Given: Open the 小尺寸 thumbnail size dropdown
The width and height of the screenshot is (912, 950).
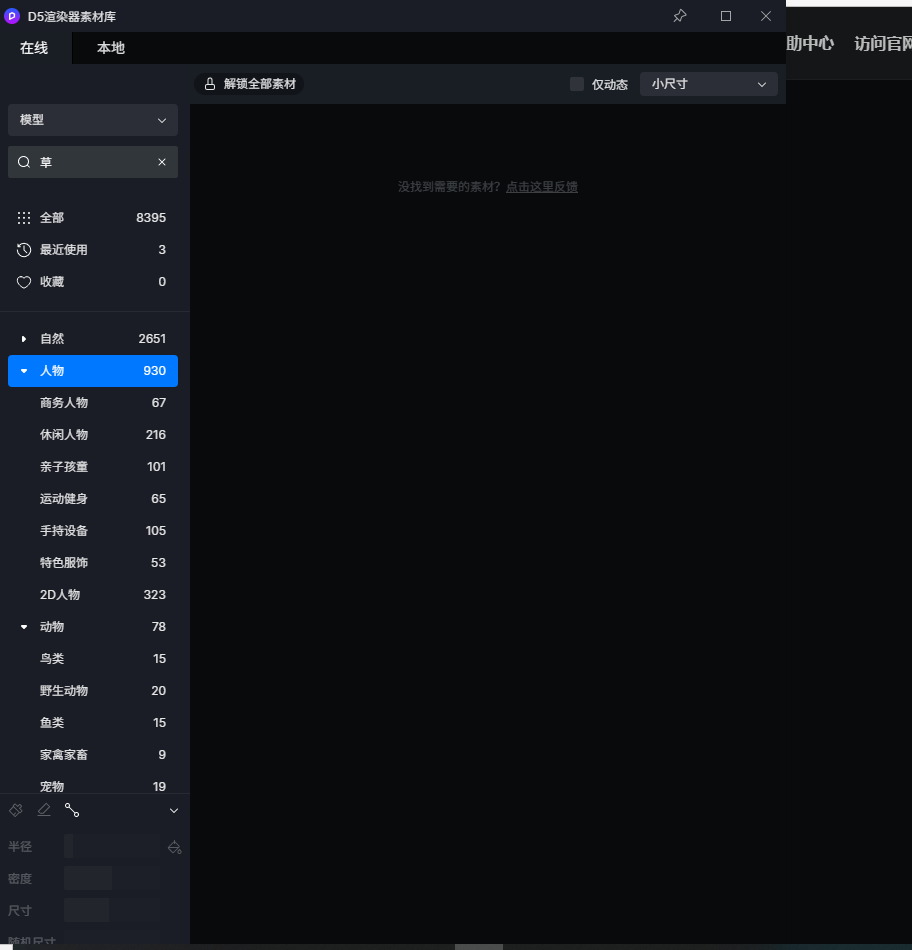Looking at the screenshot, I should click(708, 84).
